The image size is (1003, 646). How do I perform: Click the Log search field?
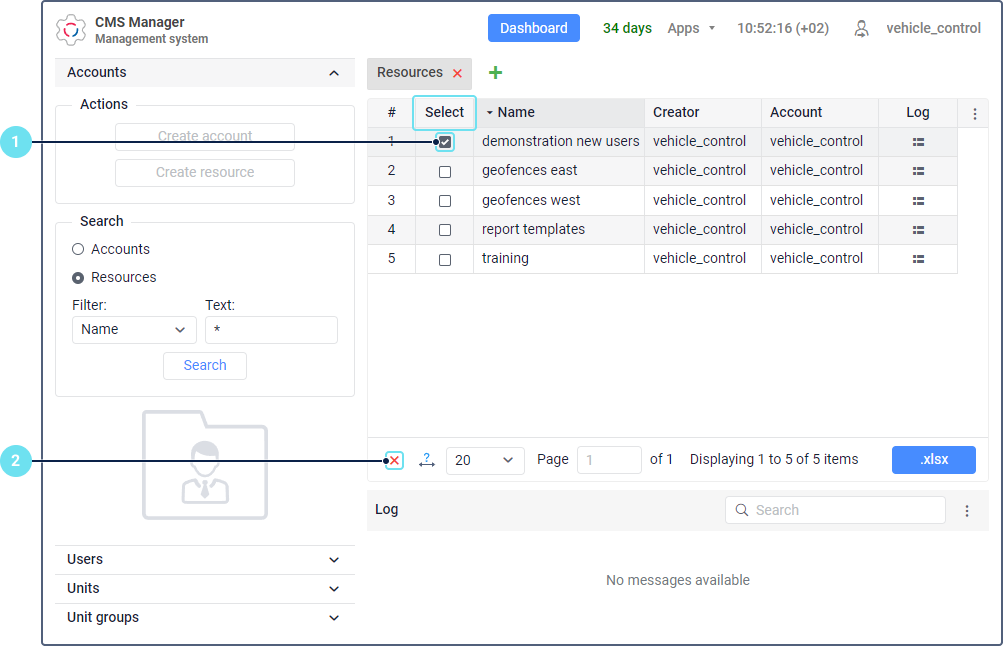845,510
